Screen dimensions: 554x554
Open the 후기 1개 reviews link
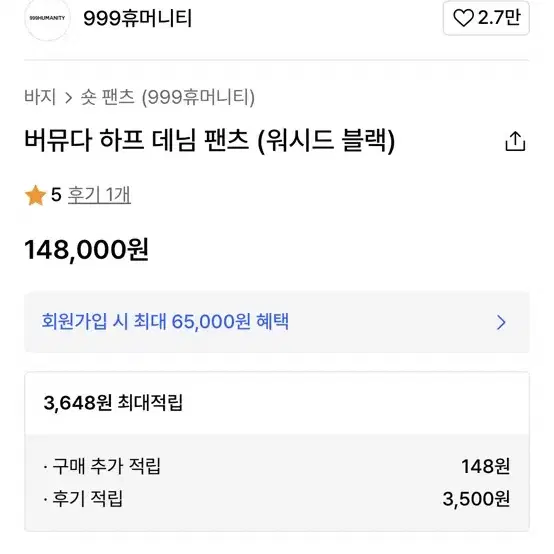[x=99, y=195]
